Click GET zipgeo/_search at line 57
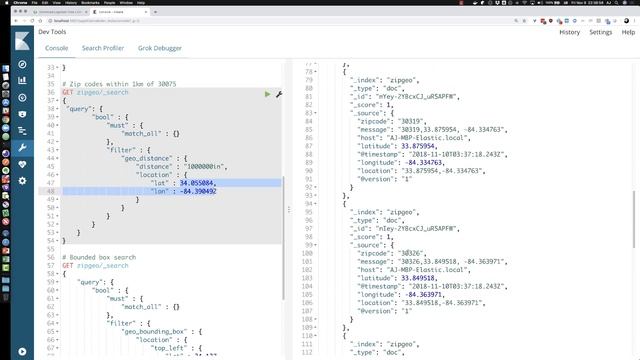The height and width of the screenshot is (360, 640). 95,266
